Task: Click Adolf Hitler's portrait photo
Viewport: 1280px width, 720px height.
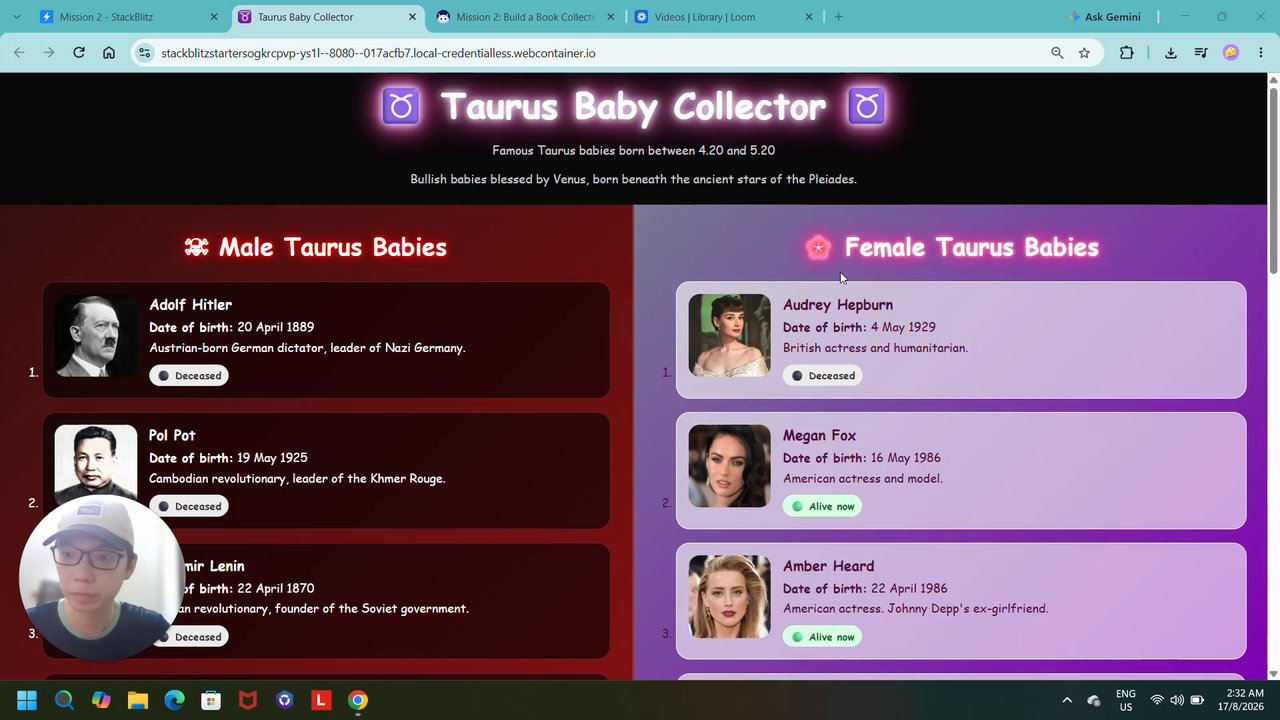Action: point(96,335)
